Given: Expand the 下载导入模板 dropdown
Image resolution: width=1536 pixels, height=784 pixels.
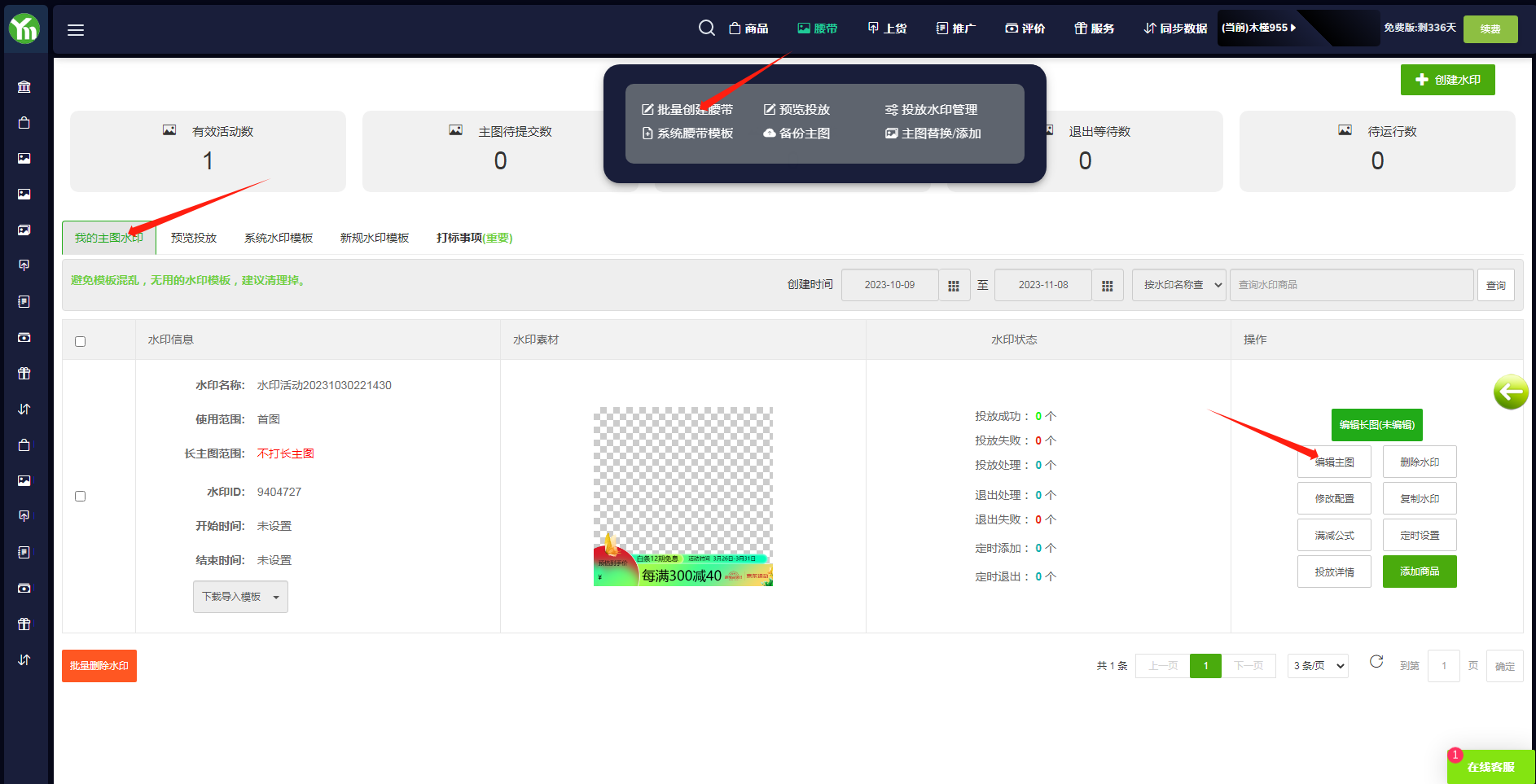Looking at the screenshot, I should [x=240, y=597].
